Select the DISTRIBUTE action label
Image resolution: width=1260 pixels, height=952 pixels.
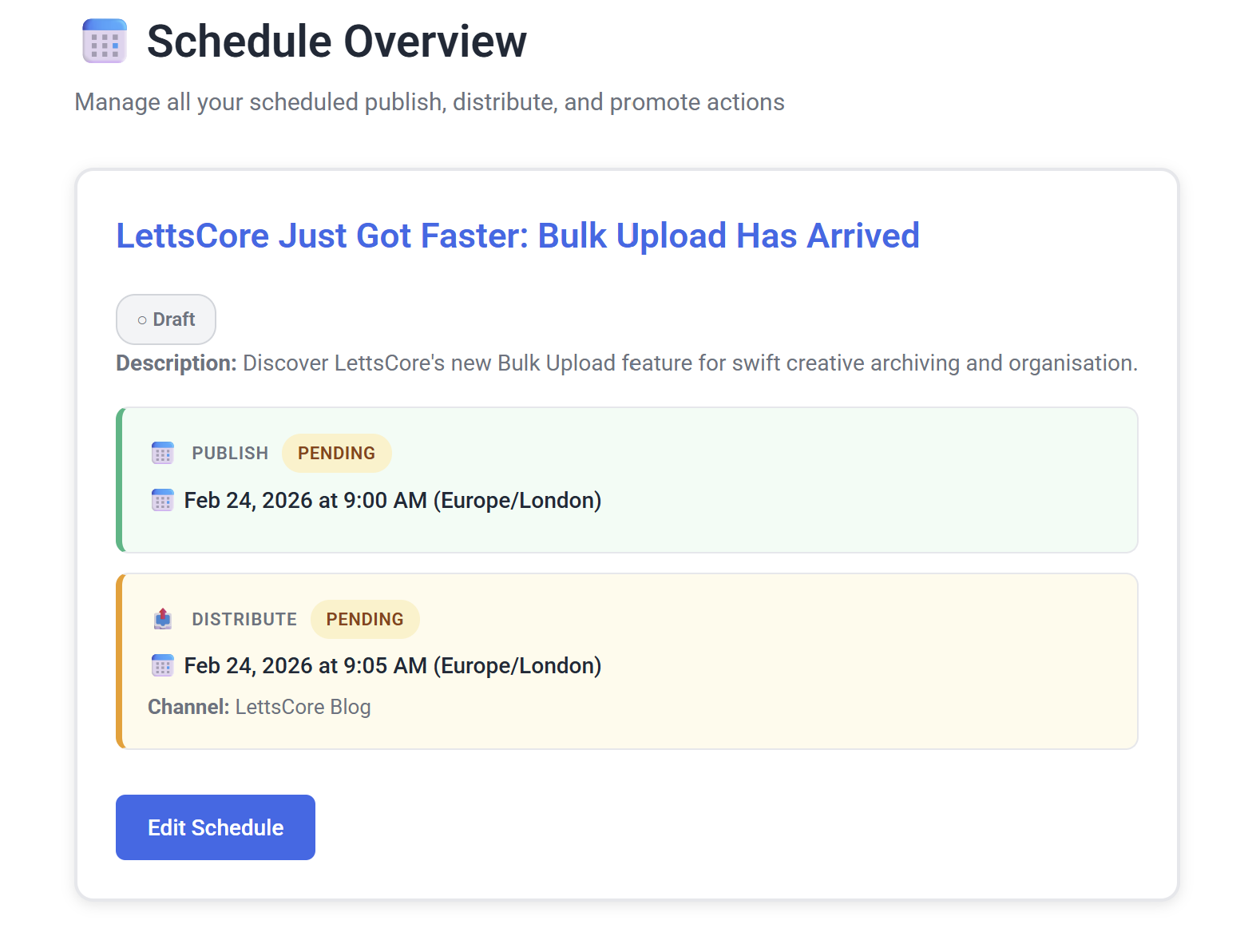click(244, 619)
